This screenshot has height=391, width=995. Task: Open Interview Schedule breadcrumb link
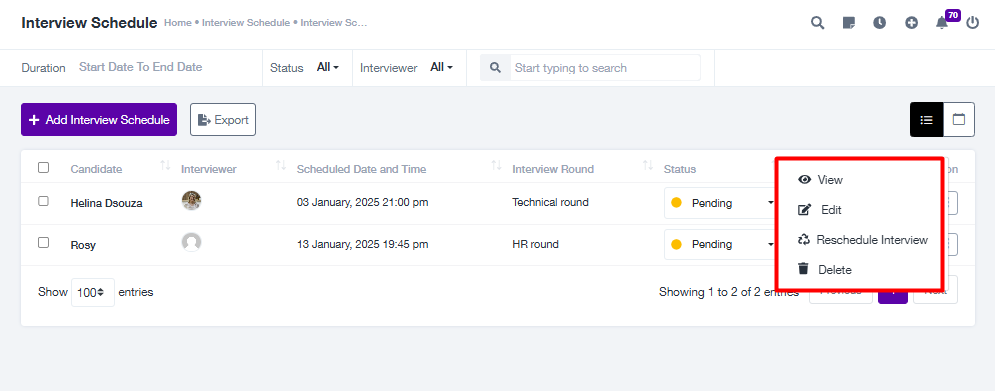(x=246, y=23)
